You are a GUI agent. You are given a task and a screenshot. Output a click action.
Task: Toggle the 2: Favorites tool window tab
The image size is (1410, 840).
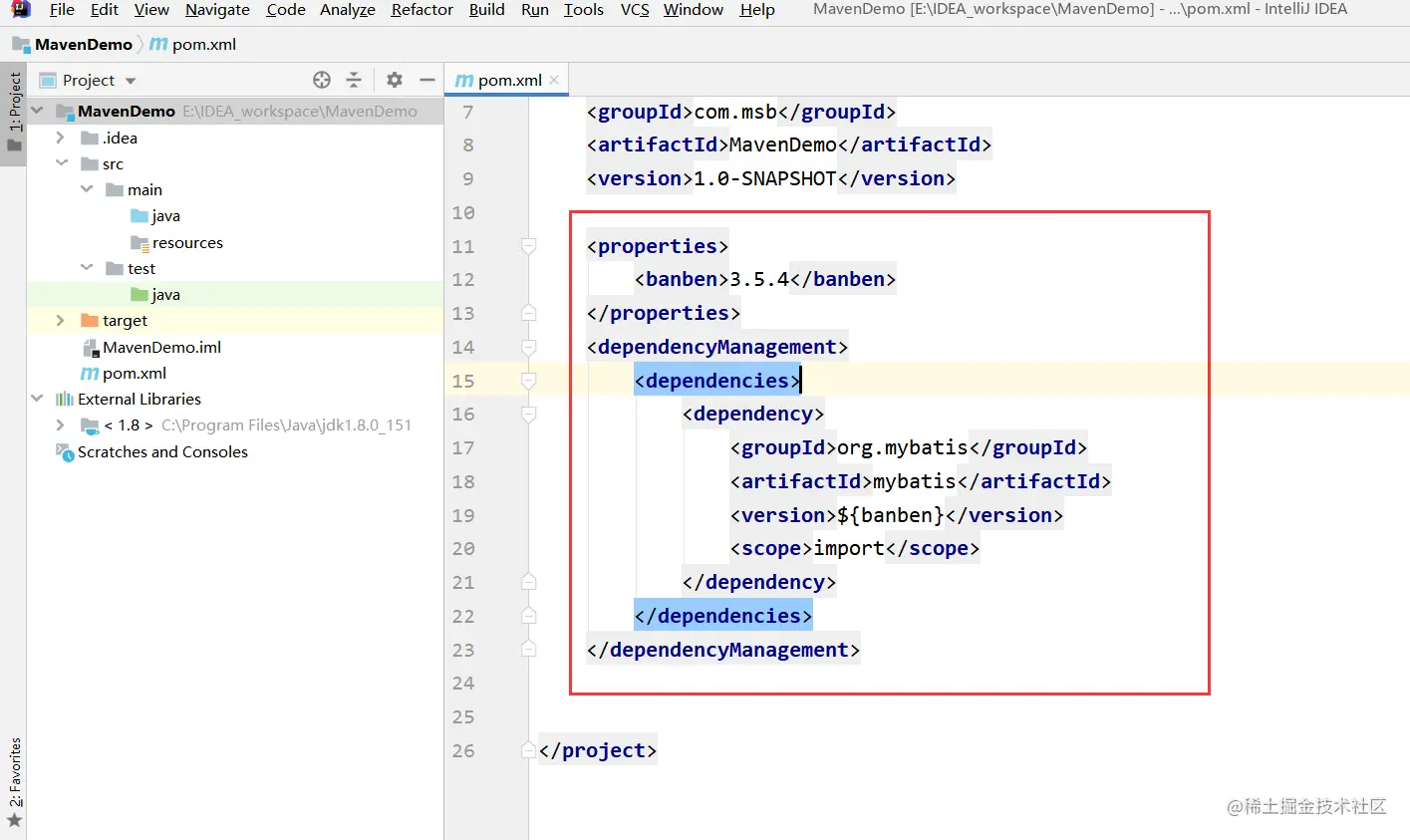14,783
